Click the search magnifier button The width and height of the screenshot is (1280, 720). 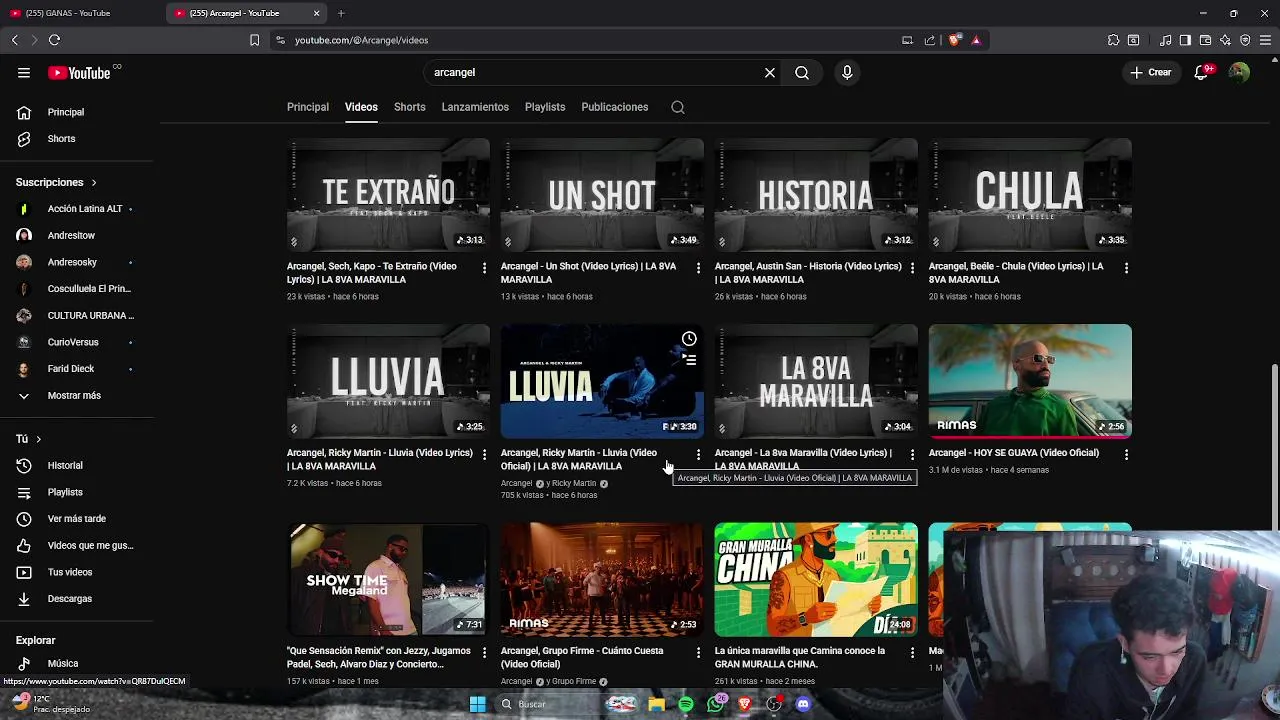pos(802,72)
